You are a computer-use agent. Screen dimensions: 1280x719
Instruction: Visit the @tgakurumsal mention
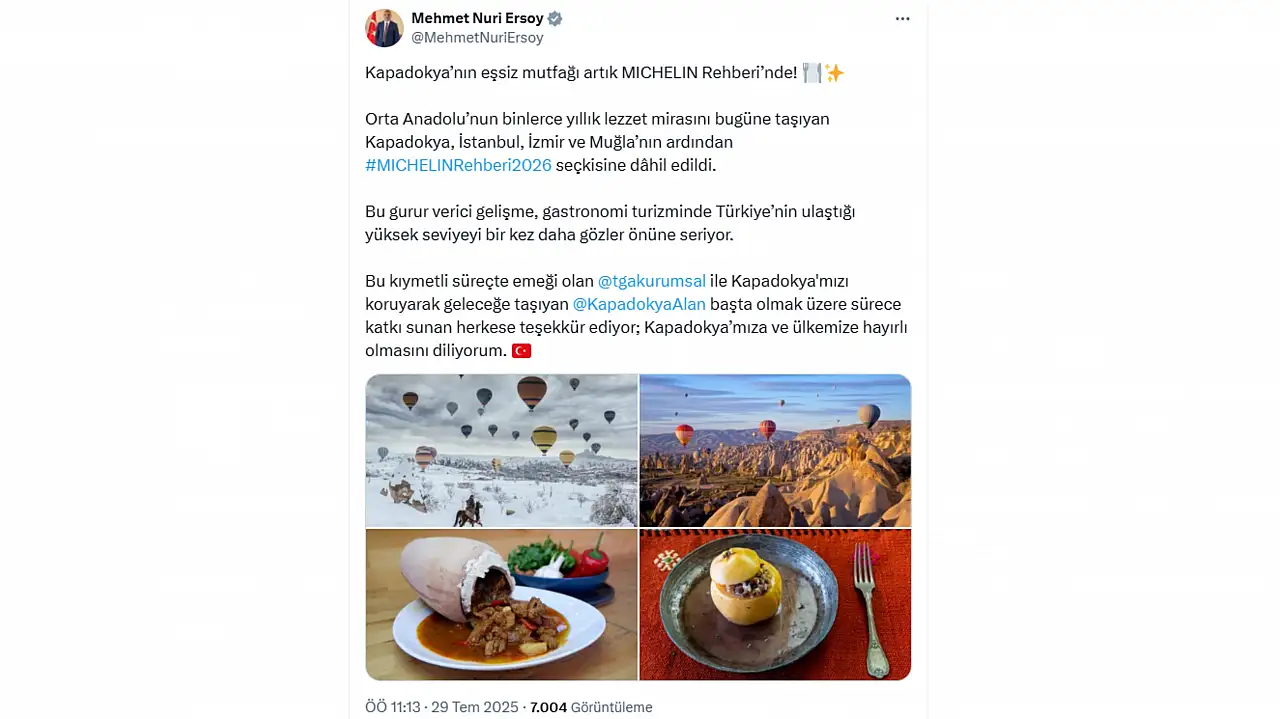(651, 281)
